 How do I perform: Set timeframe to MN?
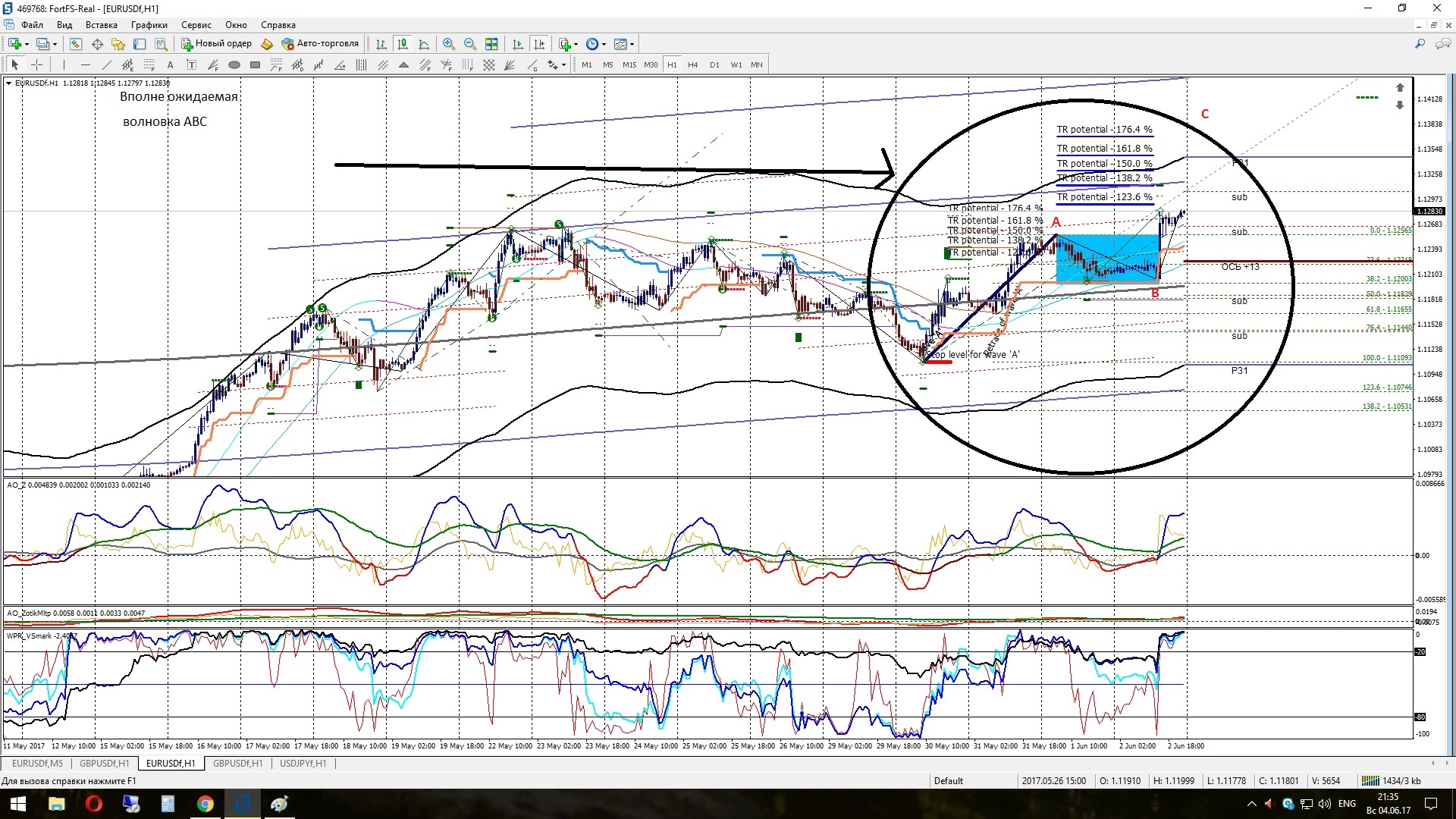pyautogui.click(x=757, y=65)
